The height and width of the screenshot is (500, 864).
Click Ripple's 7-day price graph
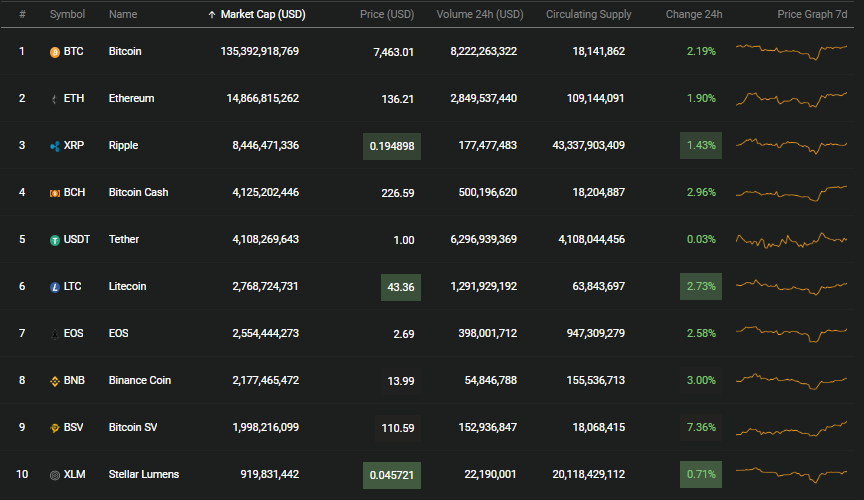tap(791, 146)
